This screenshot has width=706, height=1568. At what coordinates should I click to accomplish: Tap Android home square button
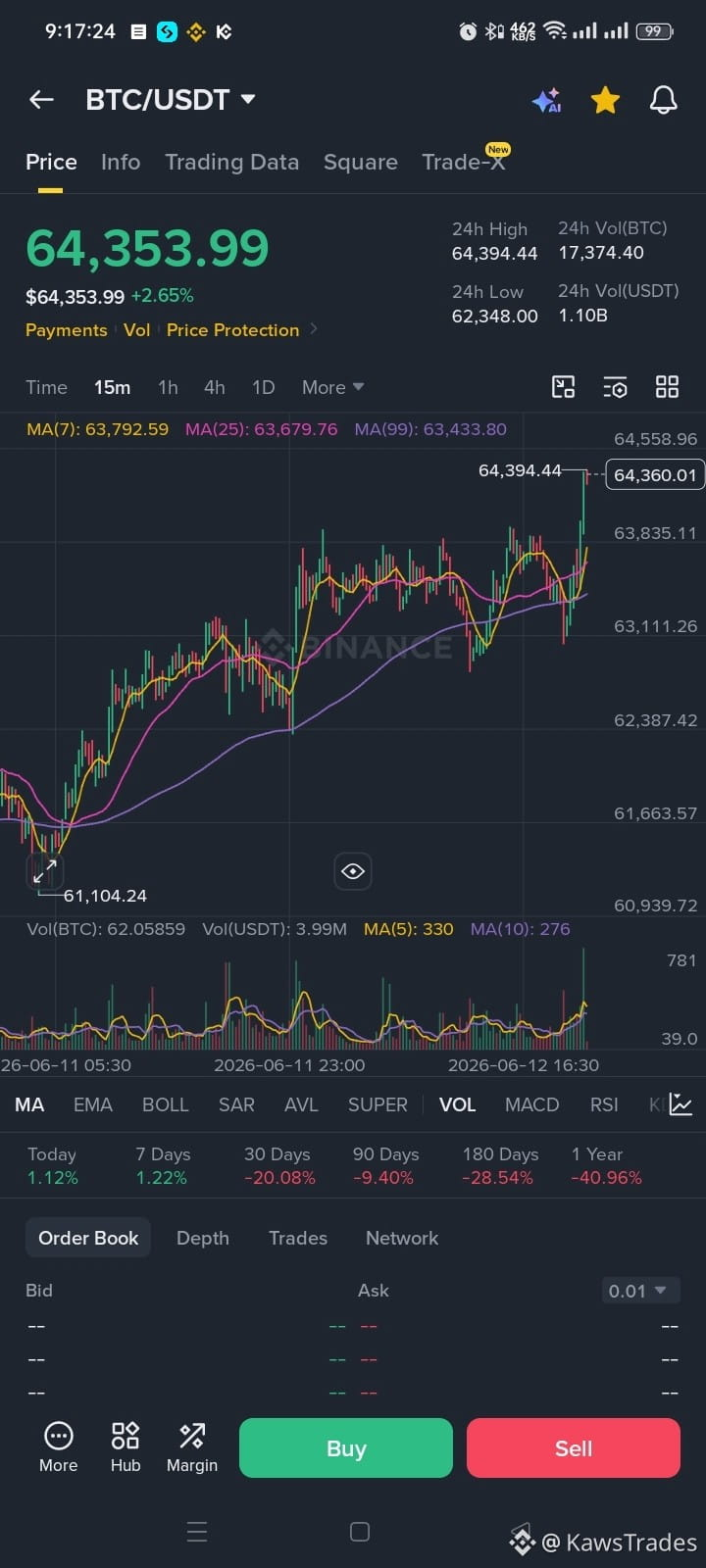click(x=360, y=1532)
